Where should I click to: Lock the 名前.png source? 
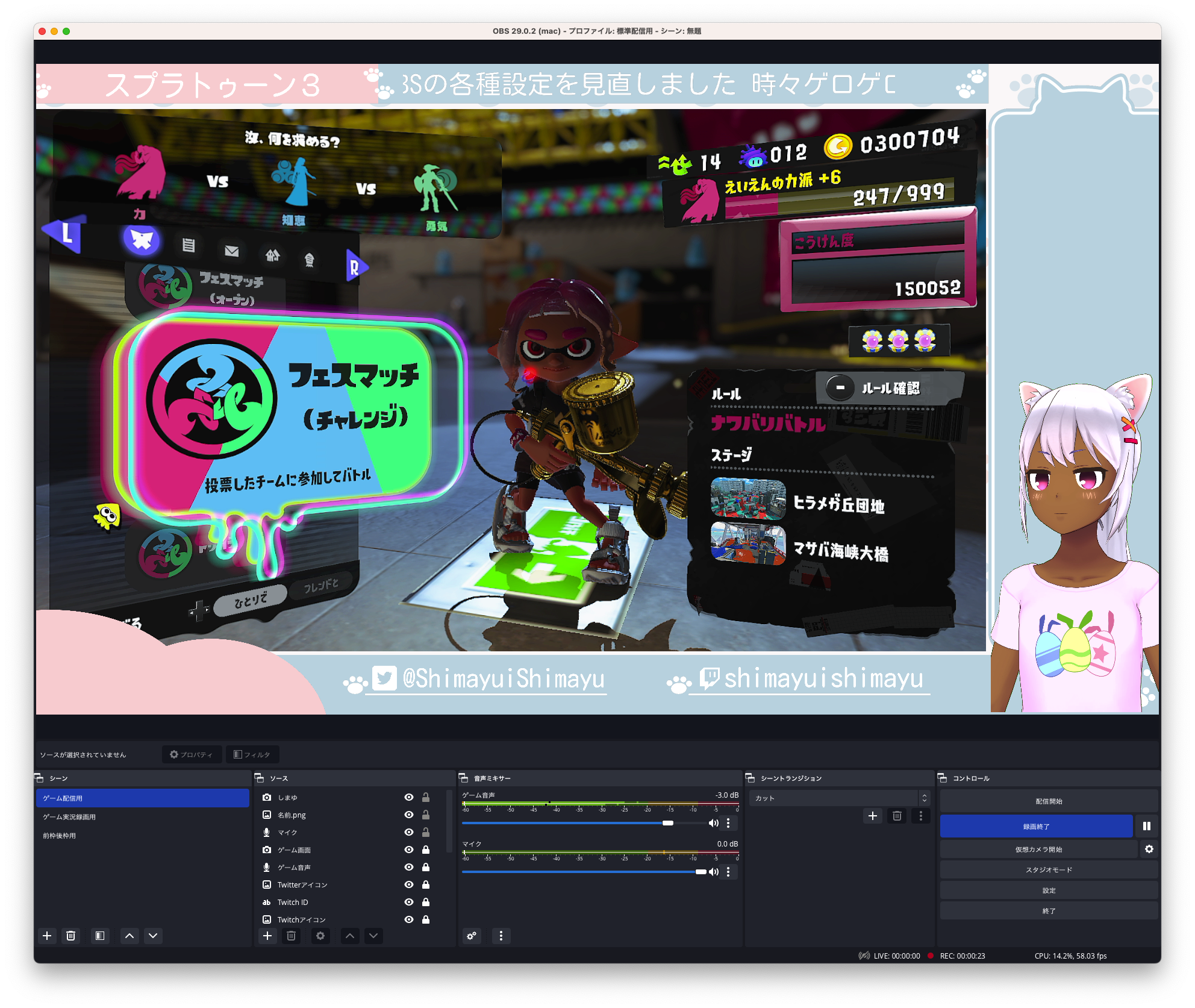click(426, 815)
